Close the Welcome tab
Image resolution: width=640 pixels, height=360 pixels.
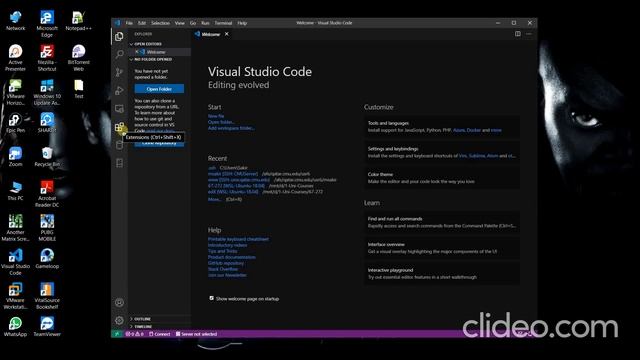point(227,34)
